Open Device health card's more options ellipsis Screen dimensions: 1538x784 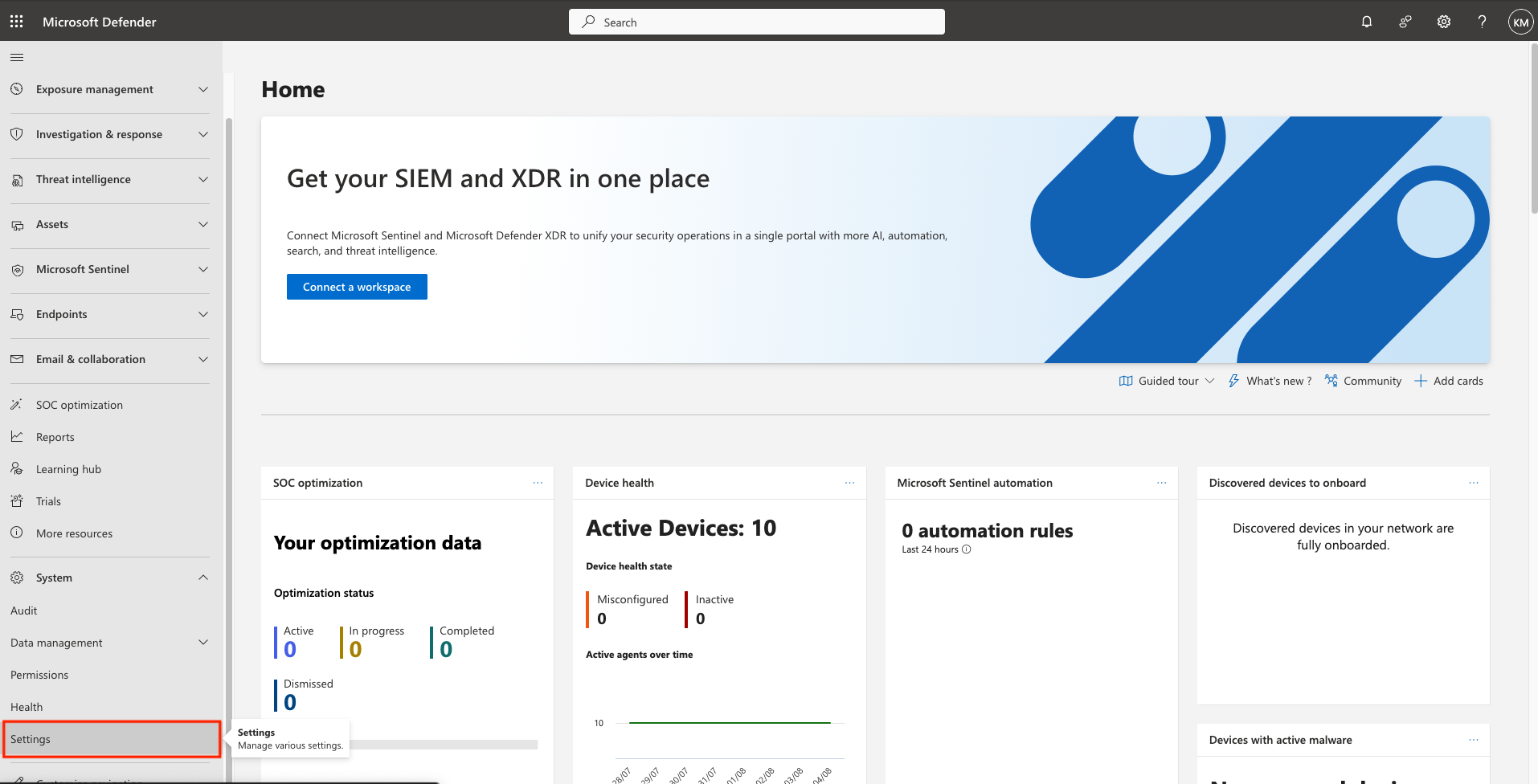[x=849, y=483]
